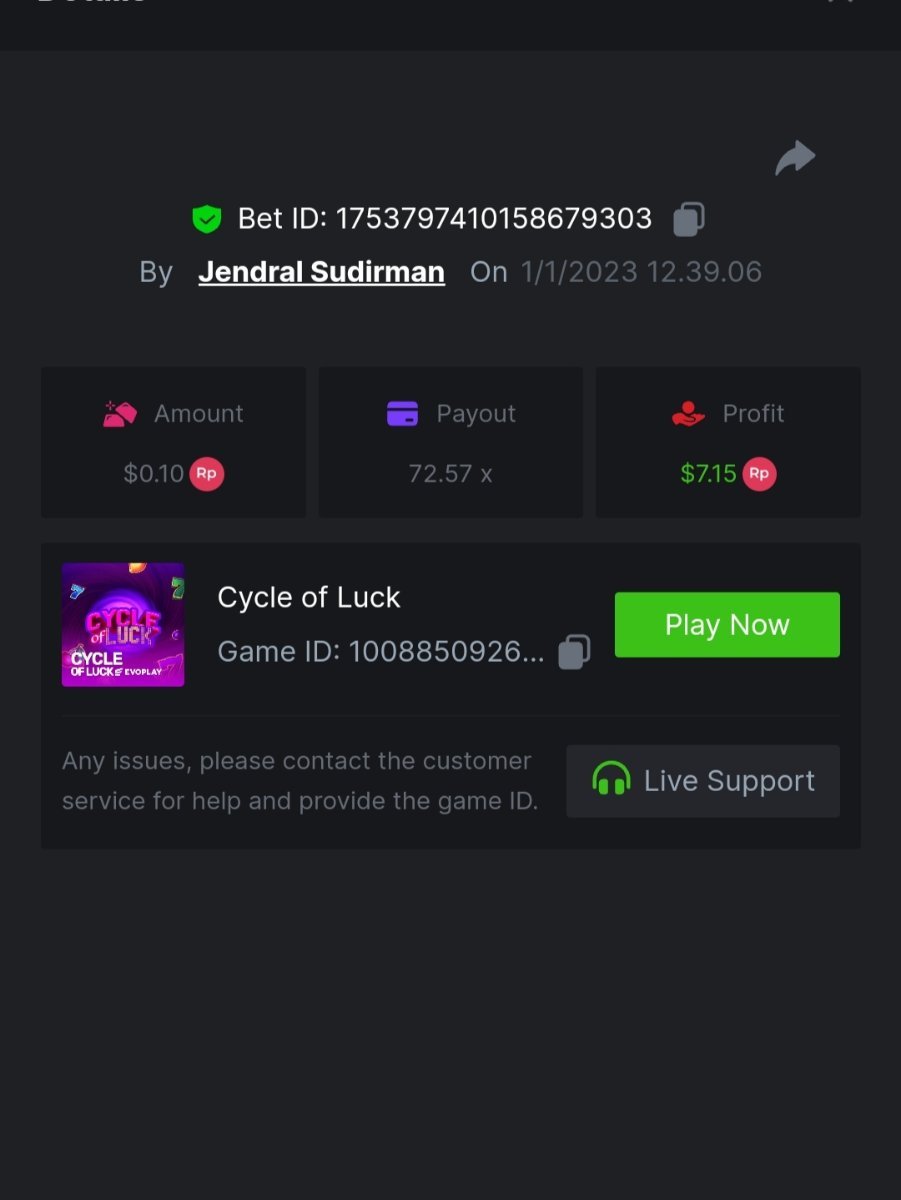901x1200 pixels.
Task: Click the purple Payout card icon
Action: (x=402, y=414)
